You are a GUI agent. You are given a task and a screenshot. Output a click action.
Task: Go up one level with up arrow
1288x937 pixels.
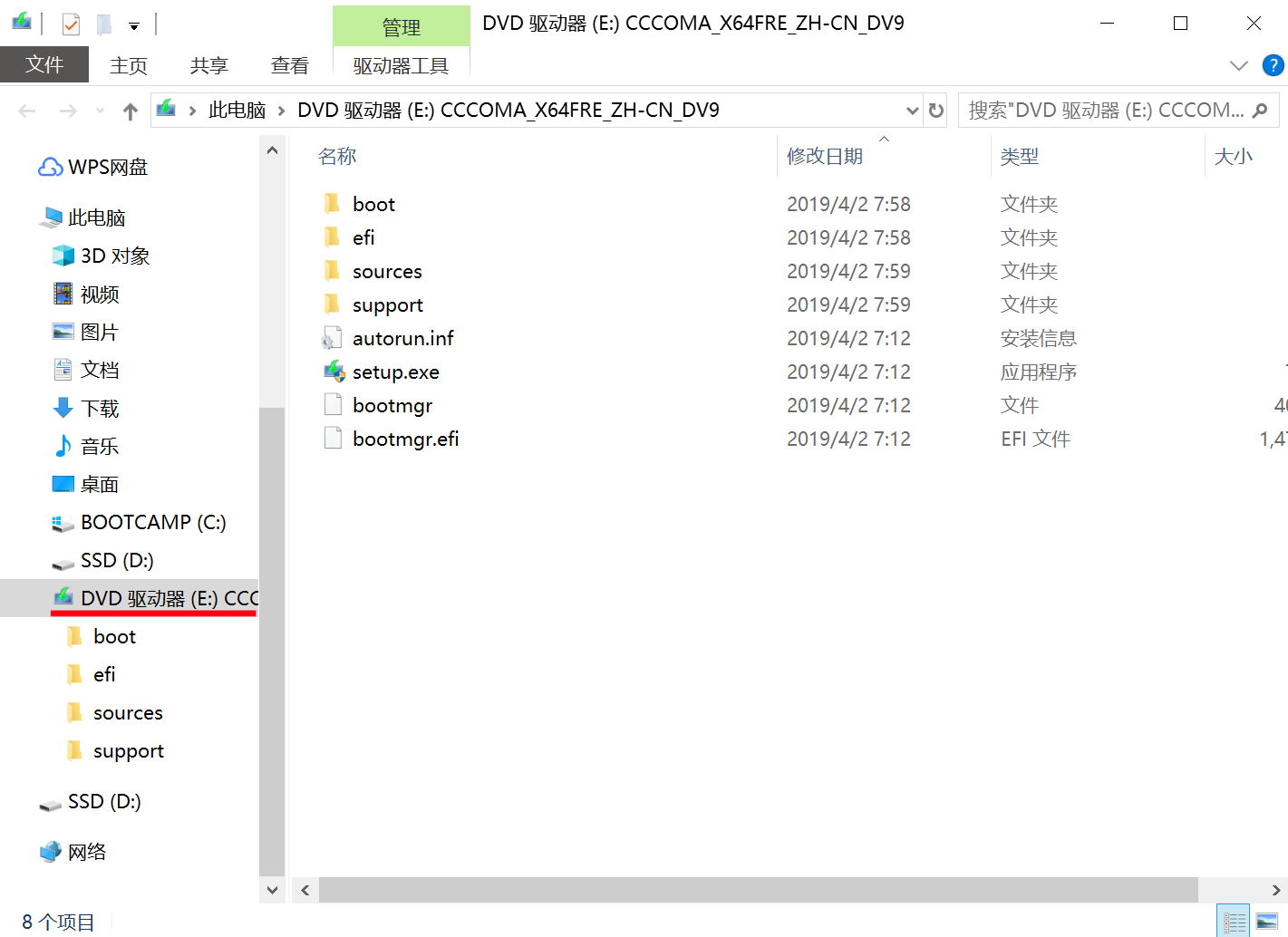tap(131, 111)
